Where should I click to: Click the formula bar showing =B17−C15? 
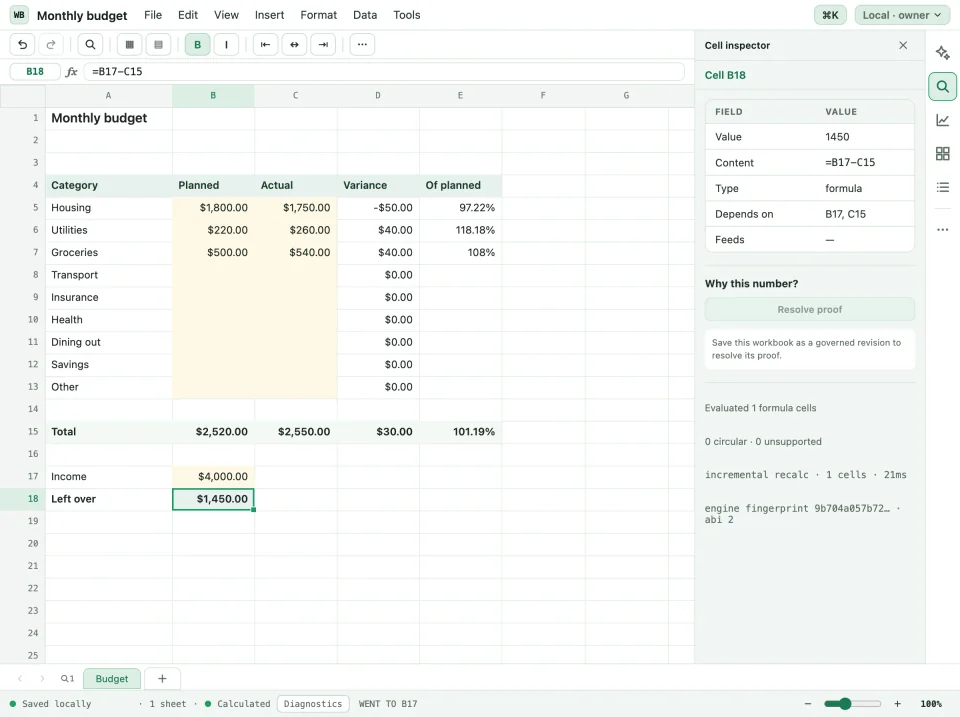(384, 72)
